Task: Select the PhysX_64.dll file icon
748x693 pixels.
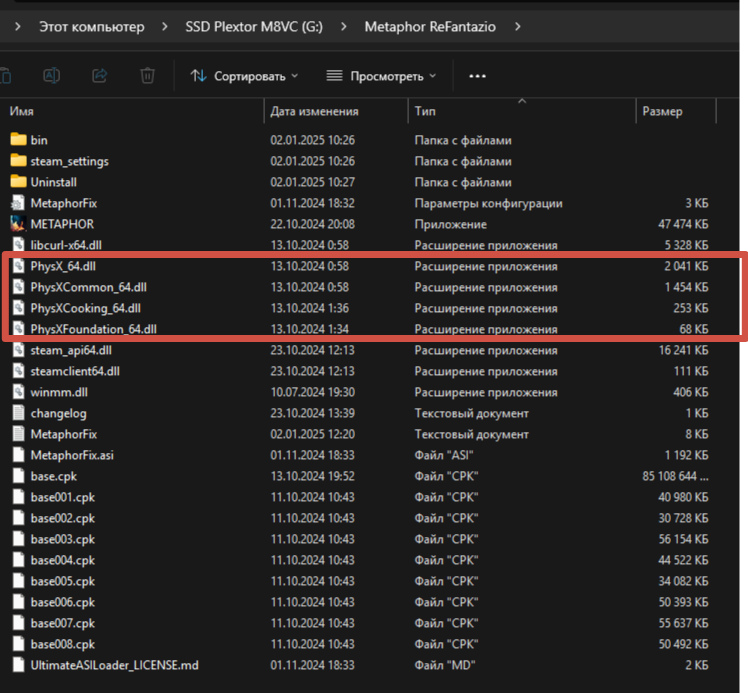Action: point(18,266)
